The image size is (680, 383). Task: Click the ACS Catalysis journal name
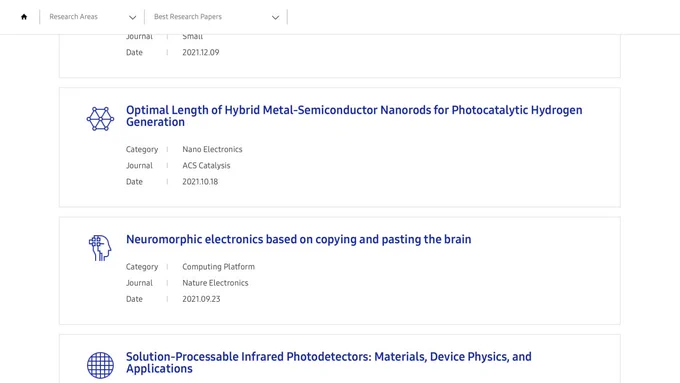click(x=206, y=165)
